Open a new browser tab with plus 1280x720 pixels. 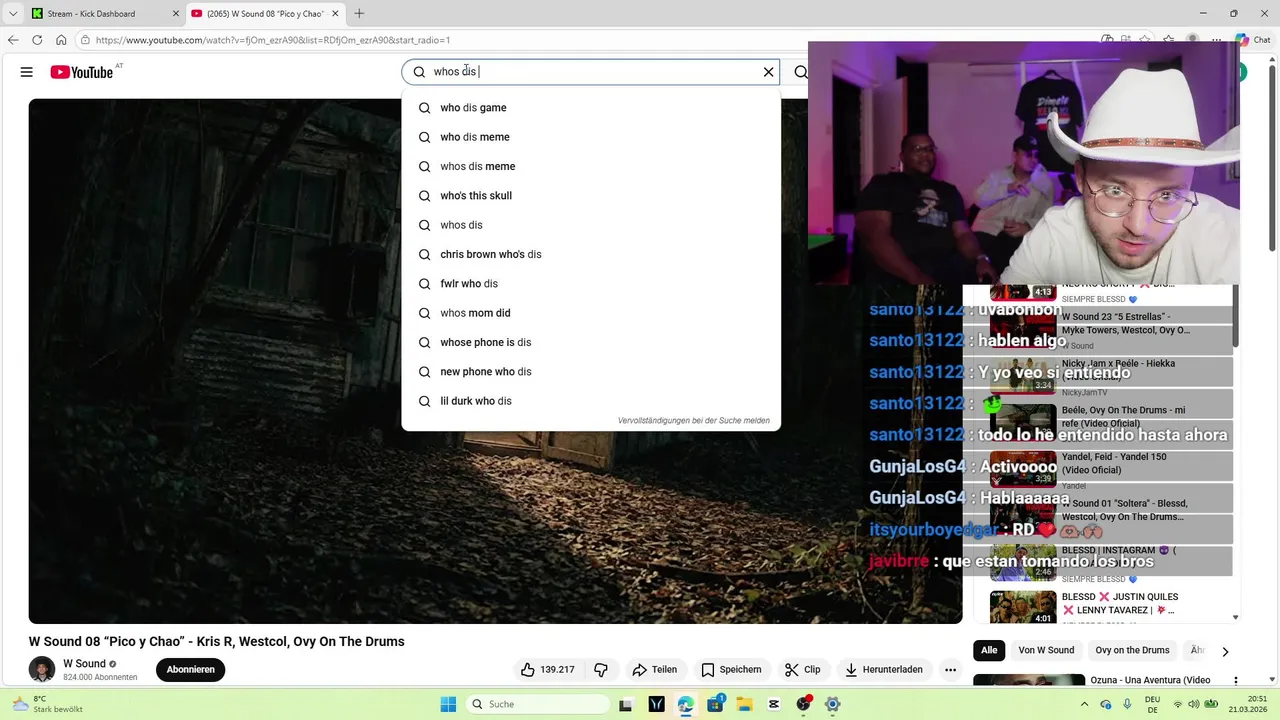pyautogui.click(x=359, y=14)
